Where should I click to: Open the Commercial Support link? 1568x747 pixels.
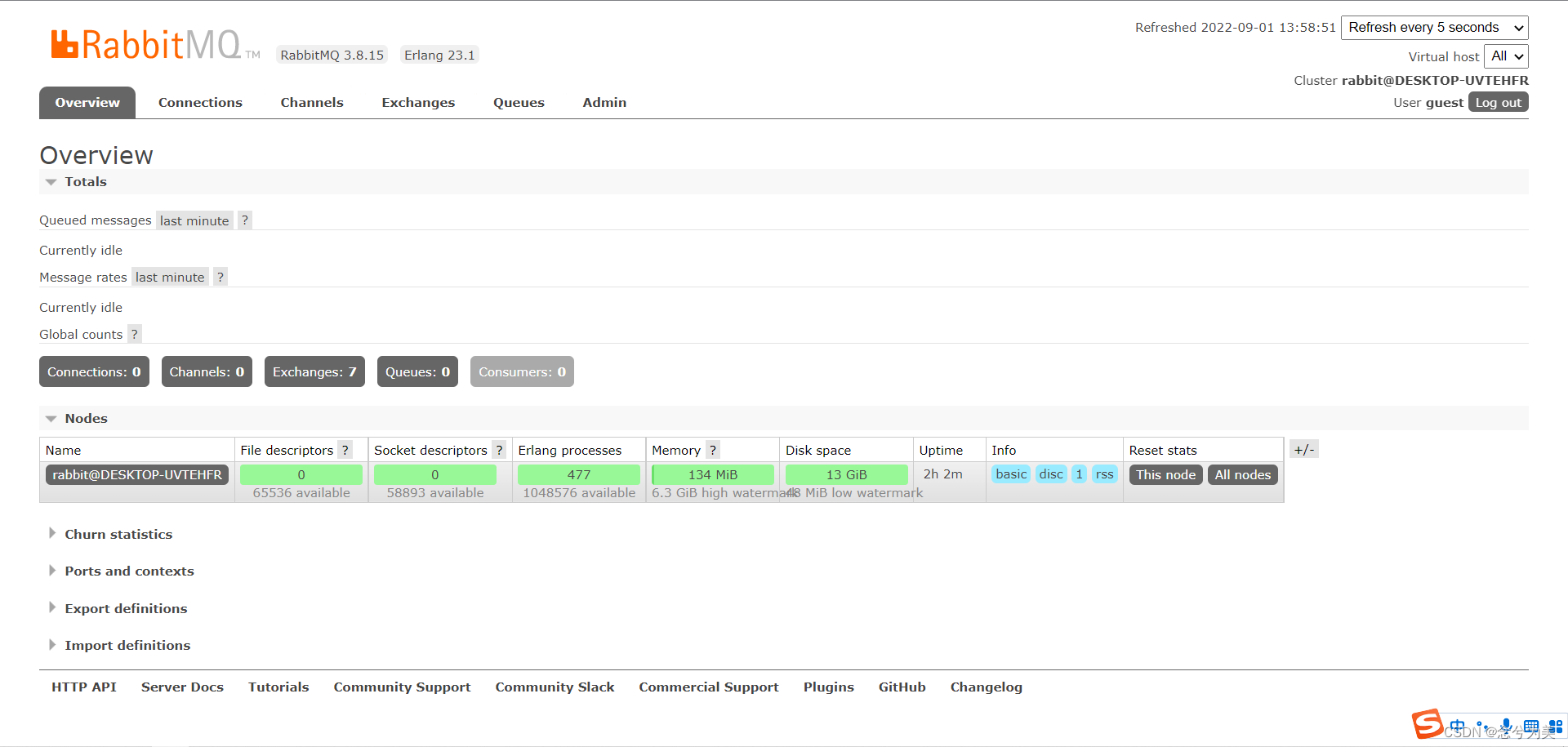709,687
